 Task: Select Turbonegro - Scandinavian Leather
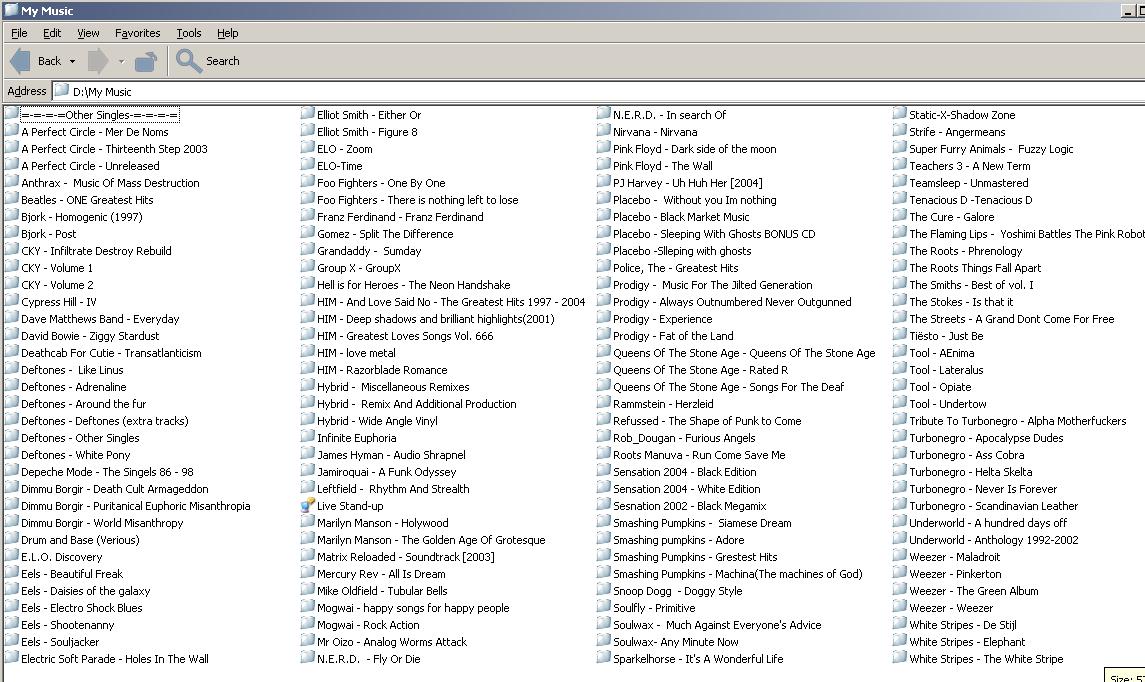tap(993, 506)
